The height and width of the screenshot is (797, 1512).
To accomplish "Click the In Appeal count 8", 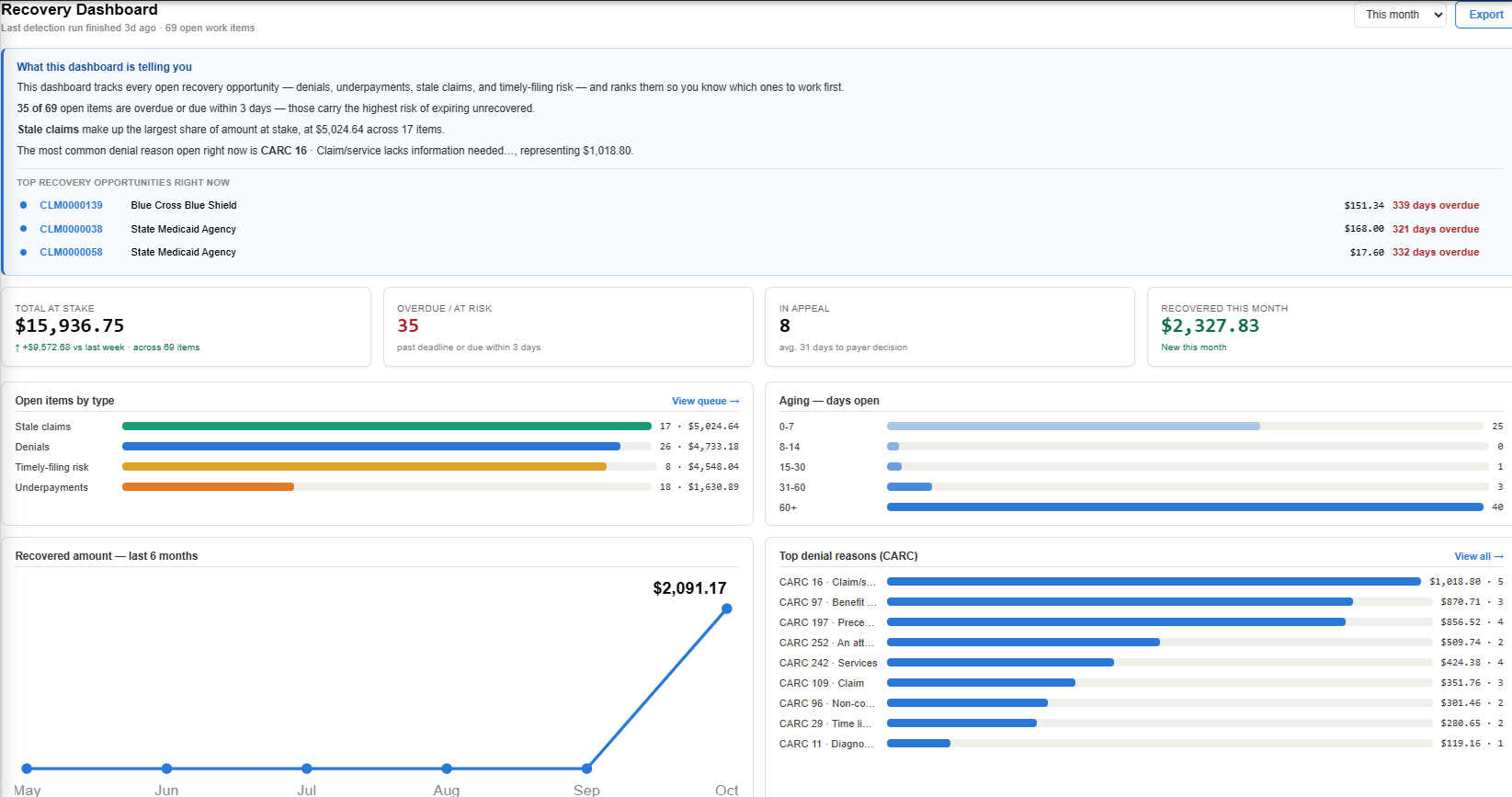I will 785,326.
